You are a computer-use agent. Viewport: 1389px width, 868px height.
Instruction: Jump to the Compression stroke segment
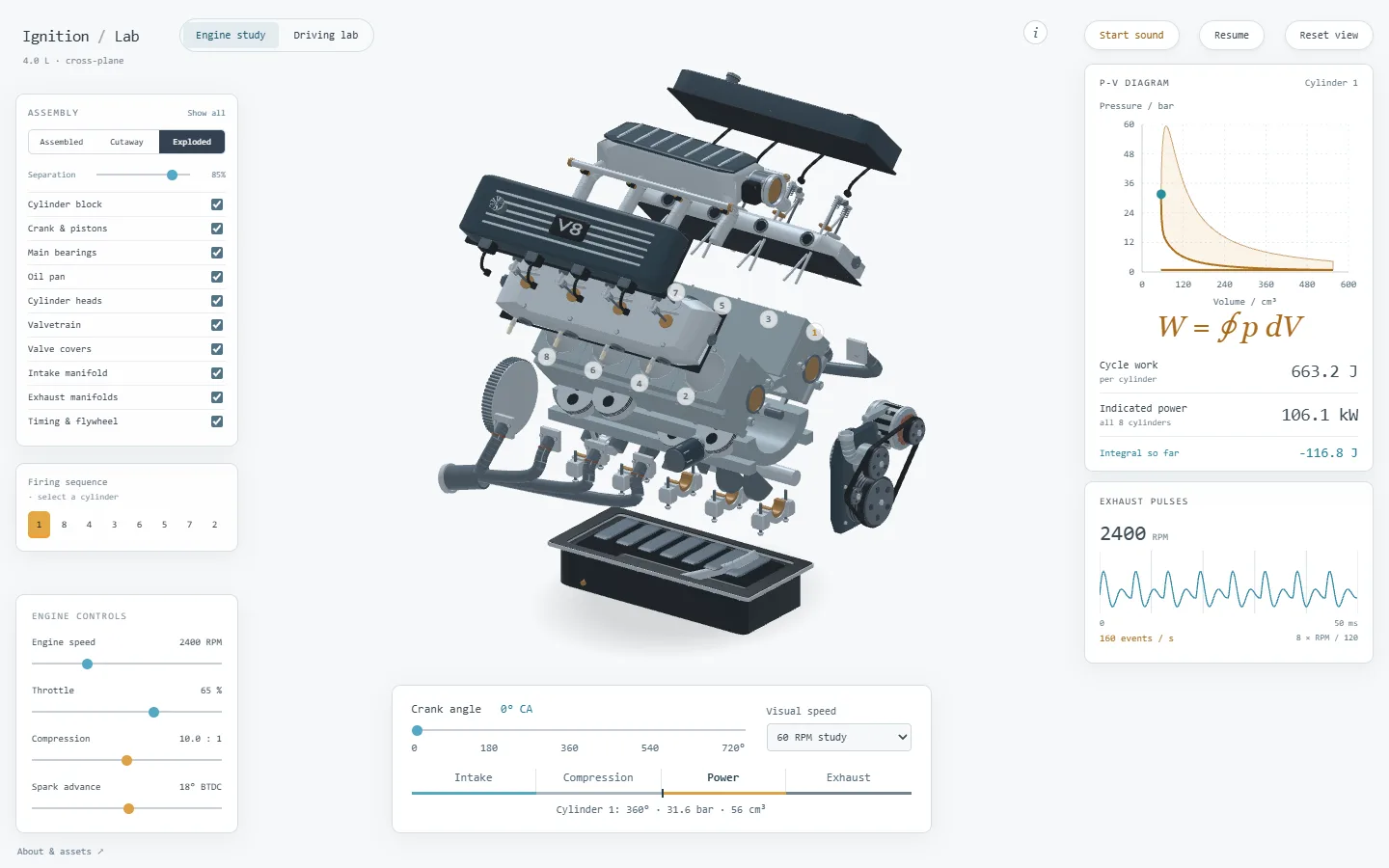click(598, 778)
